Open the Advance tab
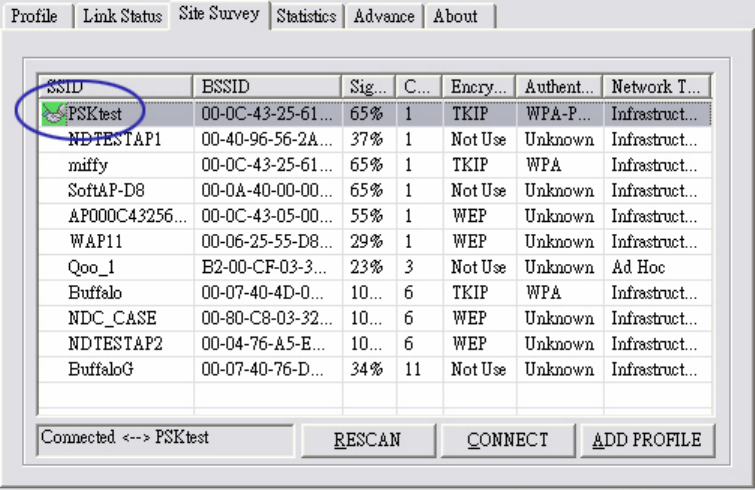 pyautogui.click(x=384, y=16)
